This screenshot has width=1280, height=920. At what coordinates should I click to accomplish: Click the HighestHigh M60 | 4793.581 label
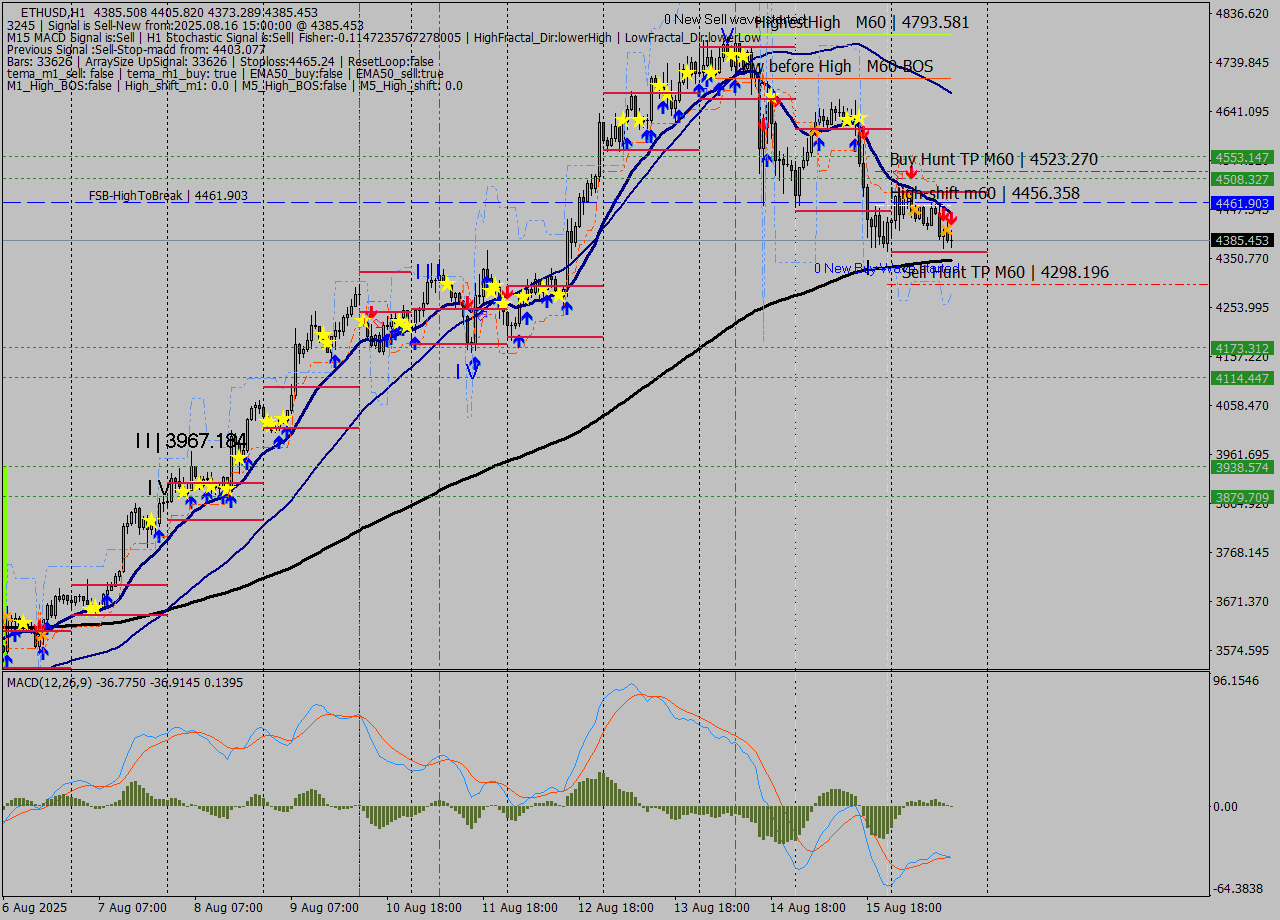click(x=862, y=22)
